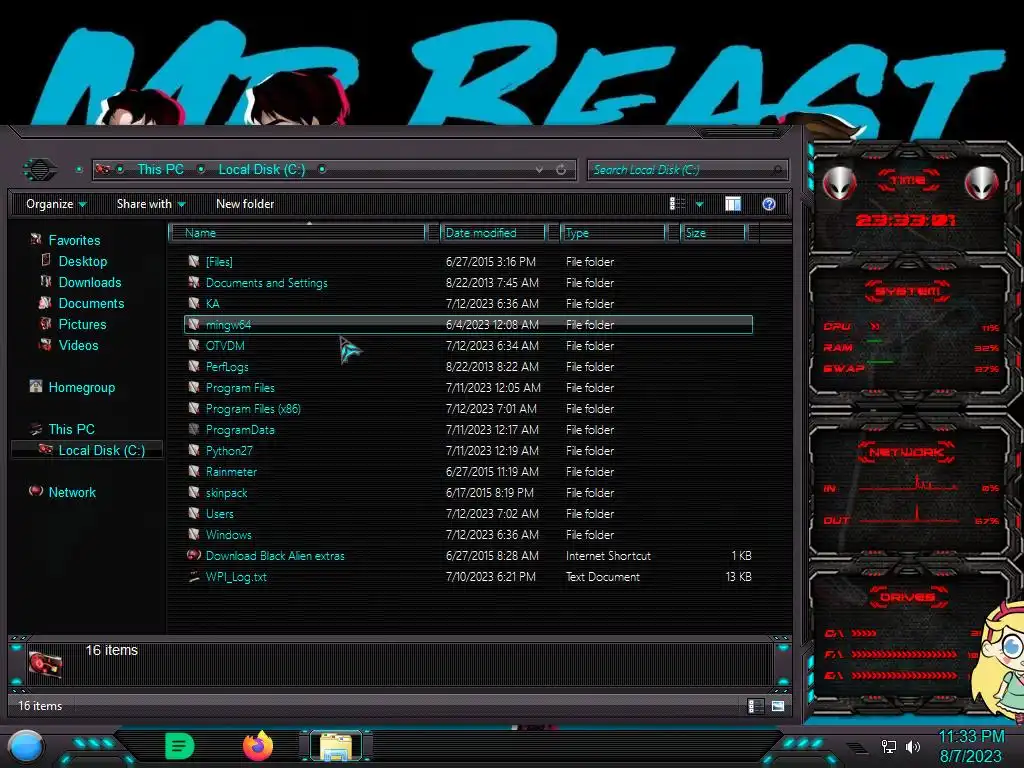Open Pictures in Favorites

82,324
